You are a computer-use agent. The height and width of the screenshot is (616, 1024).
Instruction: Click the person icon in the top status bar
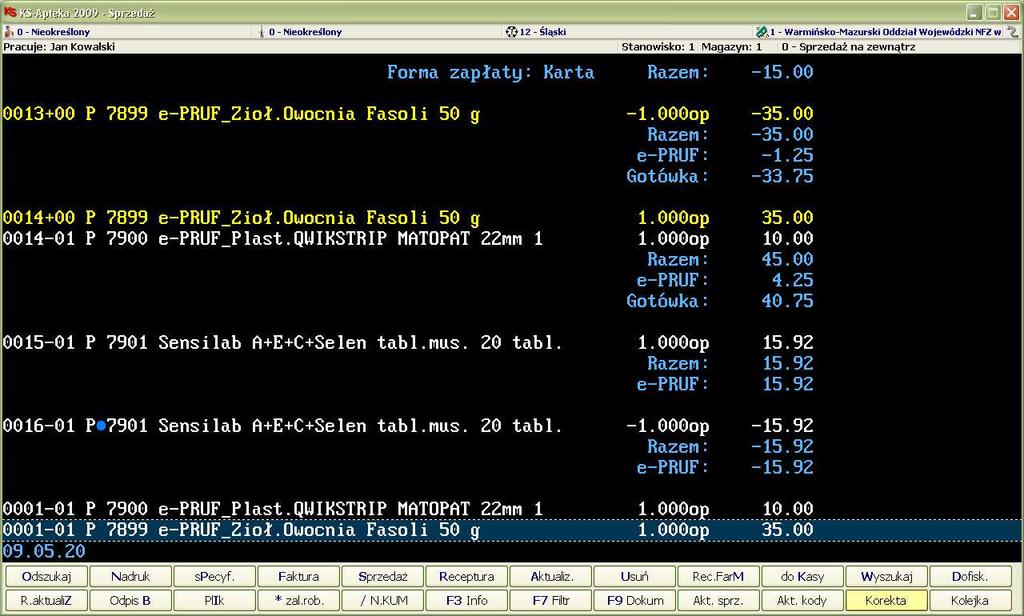coord(8,31)
